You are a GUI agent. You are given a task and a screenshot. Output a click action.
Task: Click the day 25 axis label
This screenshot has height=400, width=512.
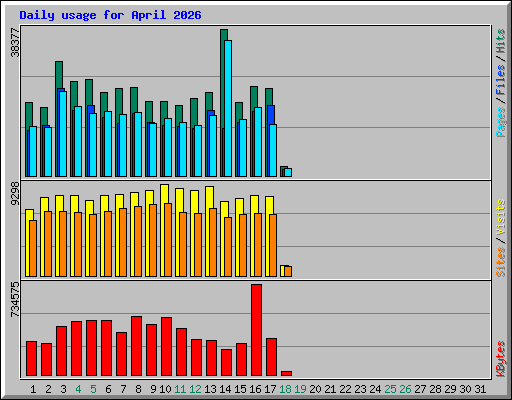[x=390, y=389]
